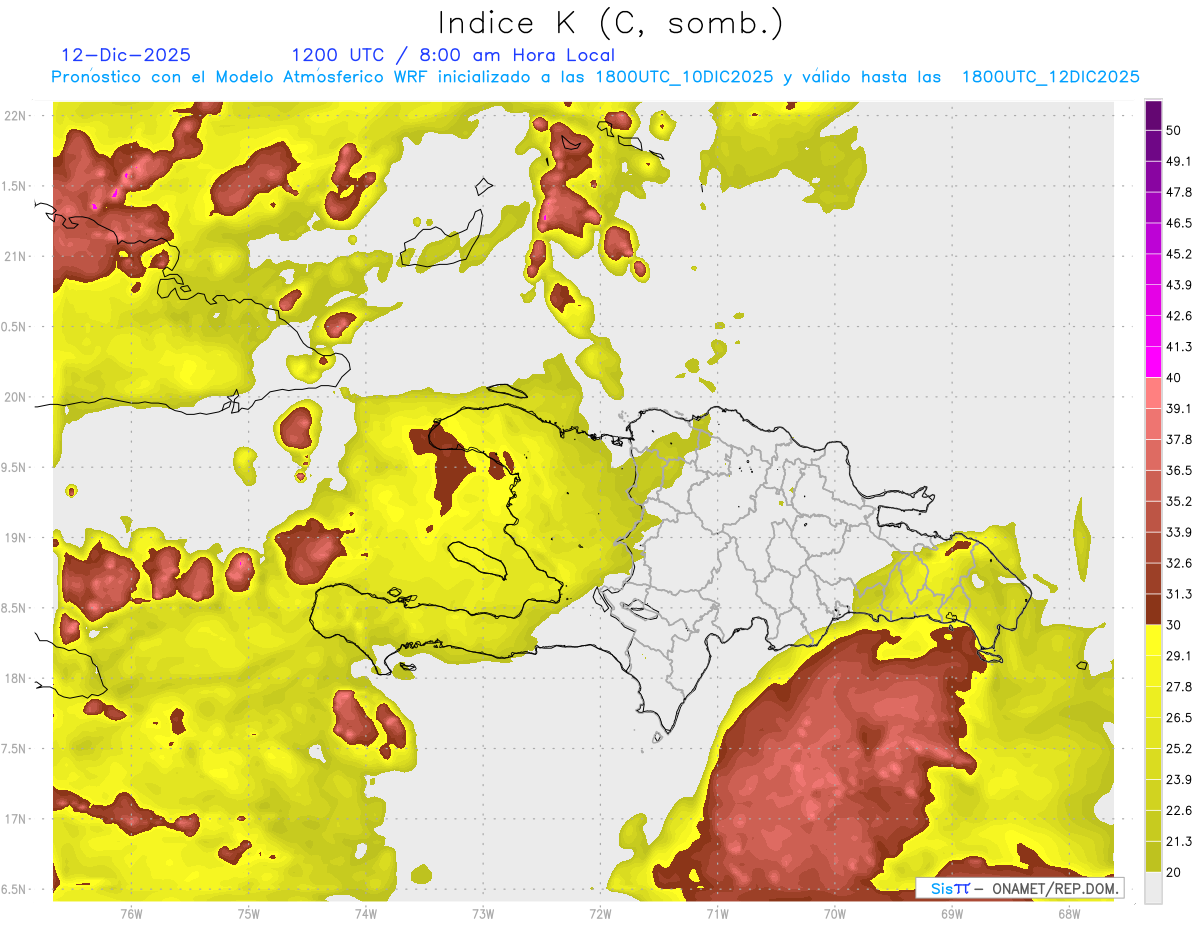Screen dimensions: 1200x927
Task: Select the date text '12-Dic-2025'
Action: point(126,55)
